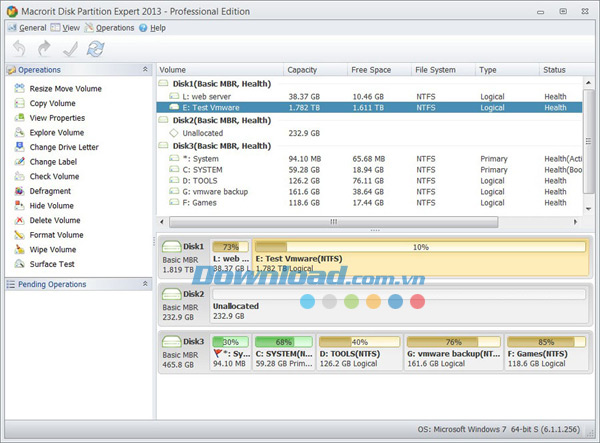Collapse Disk3 group in volume list
The width and height of the screenshot is (600, 443).
tap(163, 146)
